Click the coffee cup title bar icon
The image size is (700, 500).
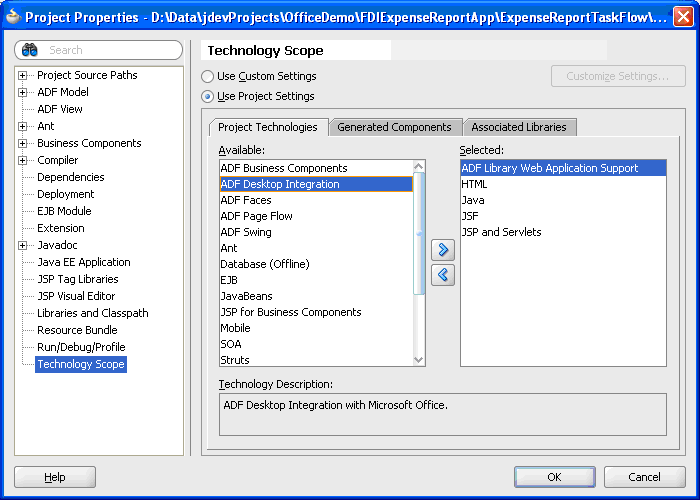click(x=13, y=17)
